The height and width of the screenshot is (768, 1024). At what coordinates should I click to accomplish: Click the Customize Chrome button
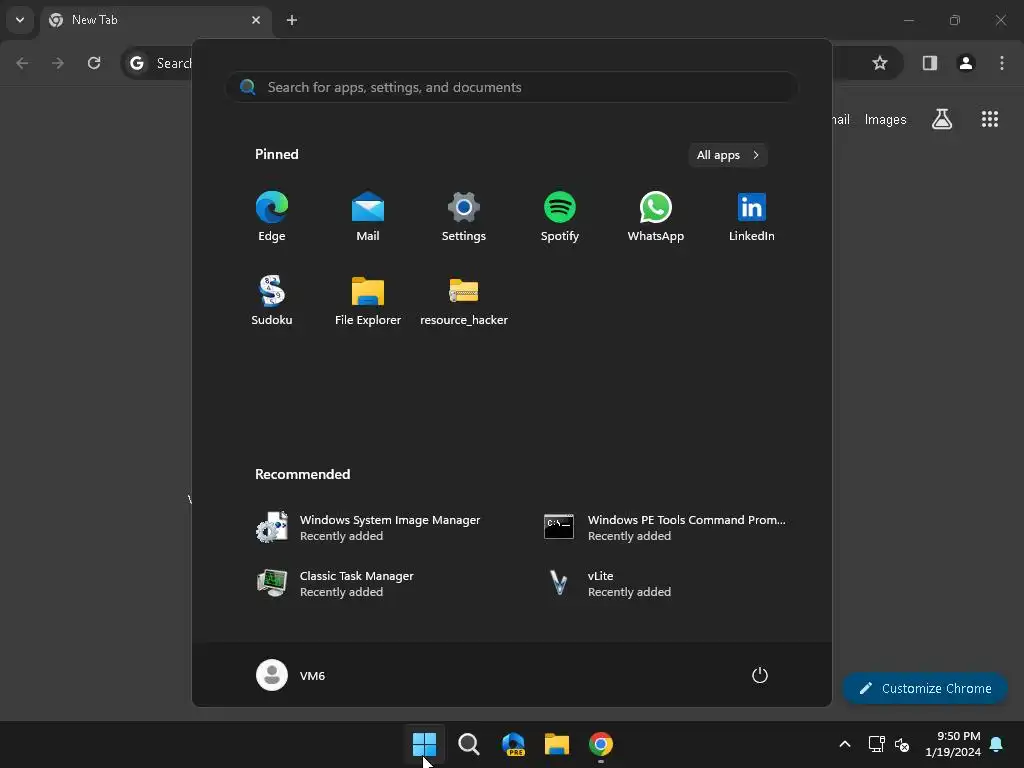point(925,688)
